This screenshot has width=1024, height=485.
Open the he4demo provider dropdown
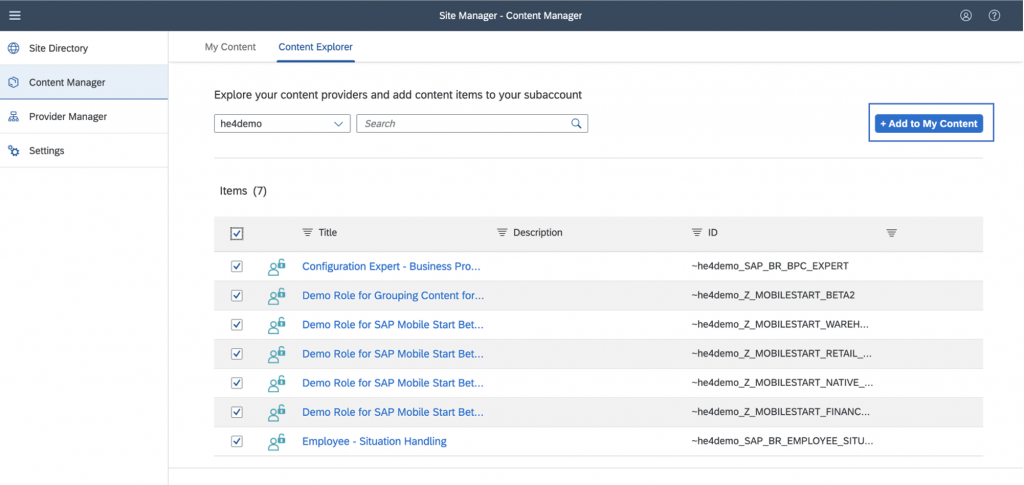click(x=282, y=123)
